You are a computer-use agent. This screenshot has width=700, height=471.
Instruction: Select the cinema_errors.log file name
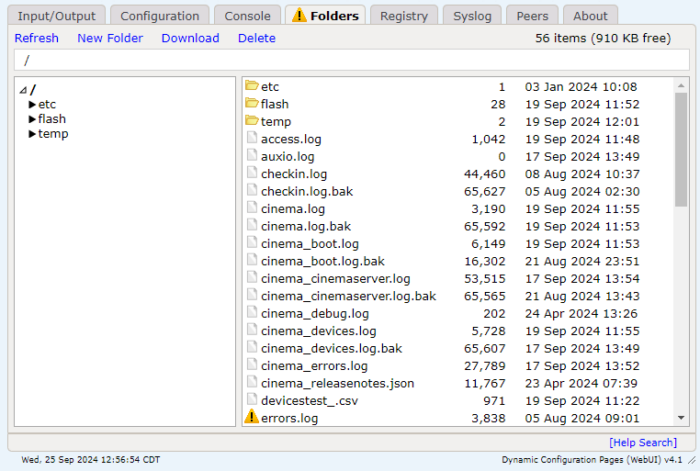[314, 366]
